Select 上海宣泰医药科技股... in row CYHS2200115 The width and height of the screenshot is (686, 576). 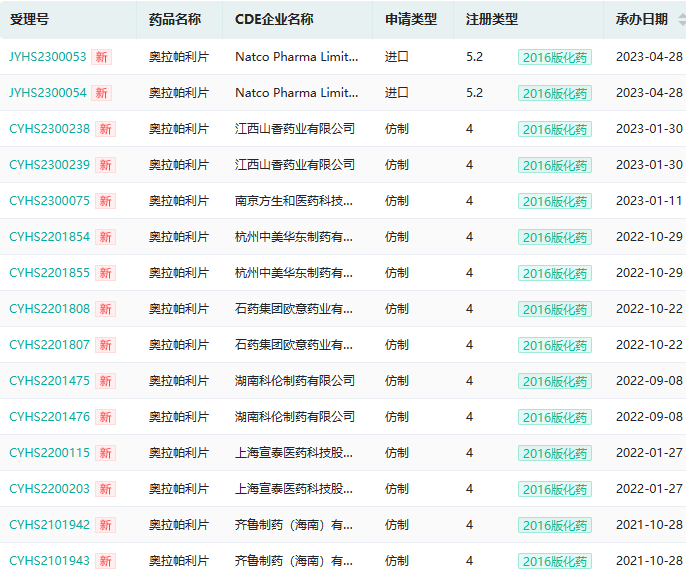[x=294, y=453]
